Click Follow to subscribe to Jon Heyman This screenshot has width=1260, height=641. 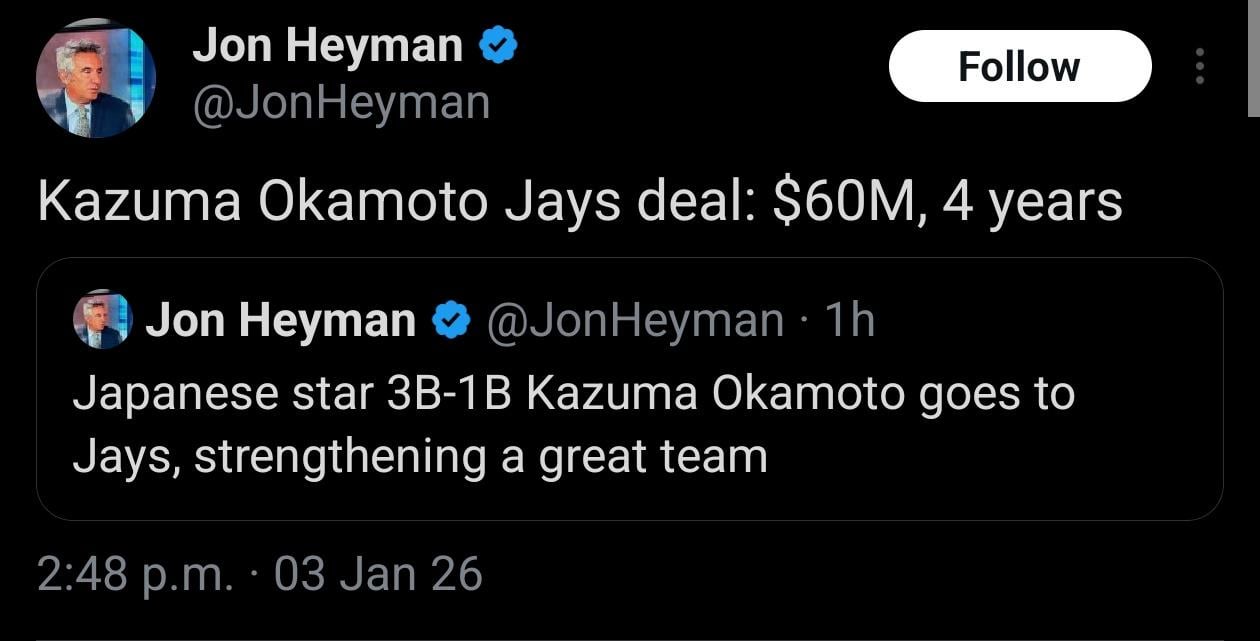pos(1019,66)
